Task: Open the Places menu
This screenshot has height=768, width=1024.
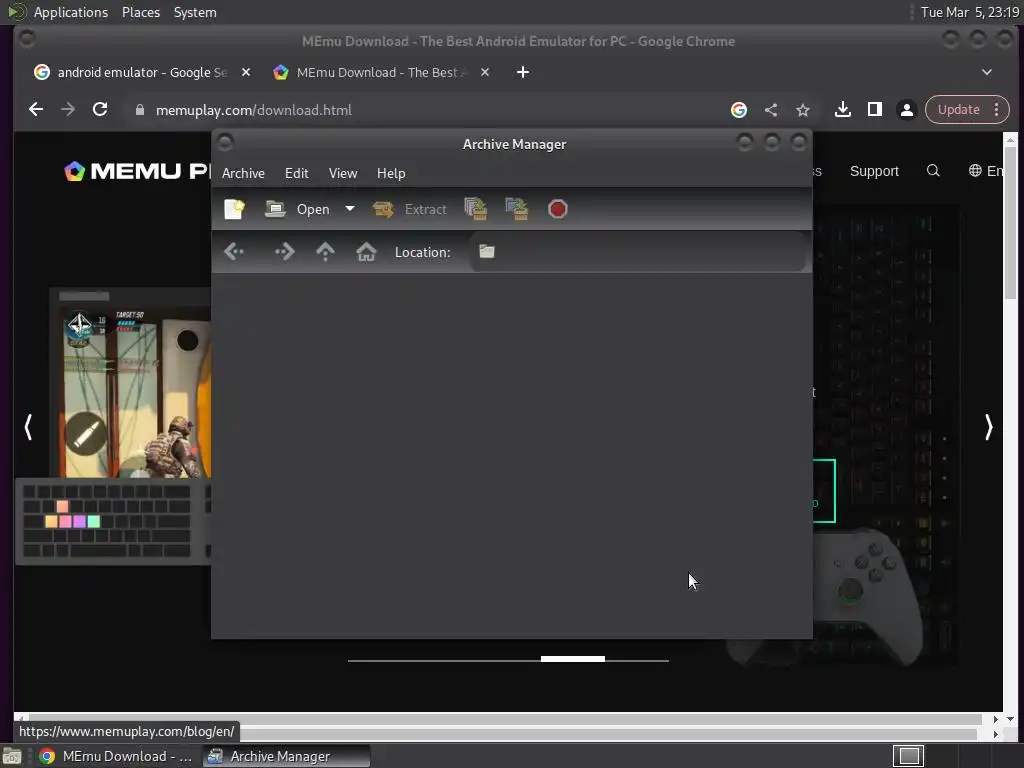Action: click(x=140, y=12)
